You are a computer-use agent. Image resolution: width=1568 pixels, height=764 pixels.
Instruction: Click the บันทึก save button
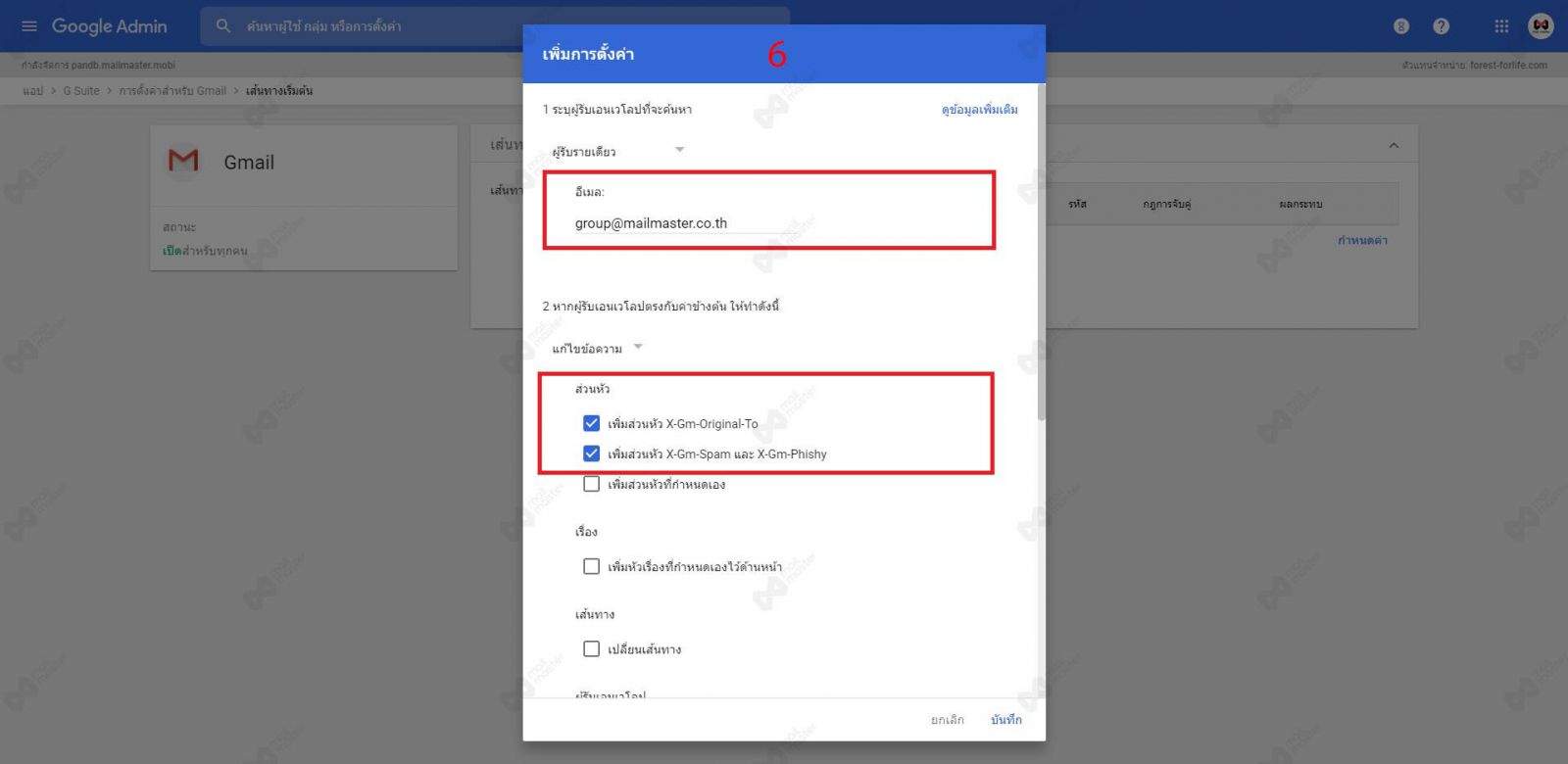[x=1006, y=720]
